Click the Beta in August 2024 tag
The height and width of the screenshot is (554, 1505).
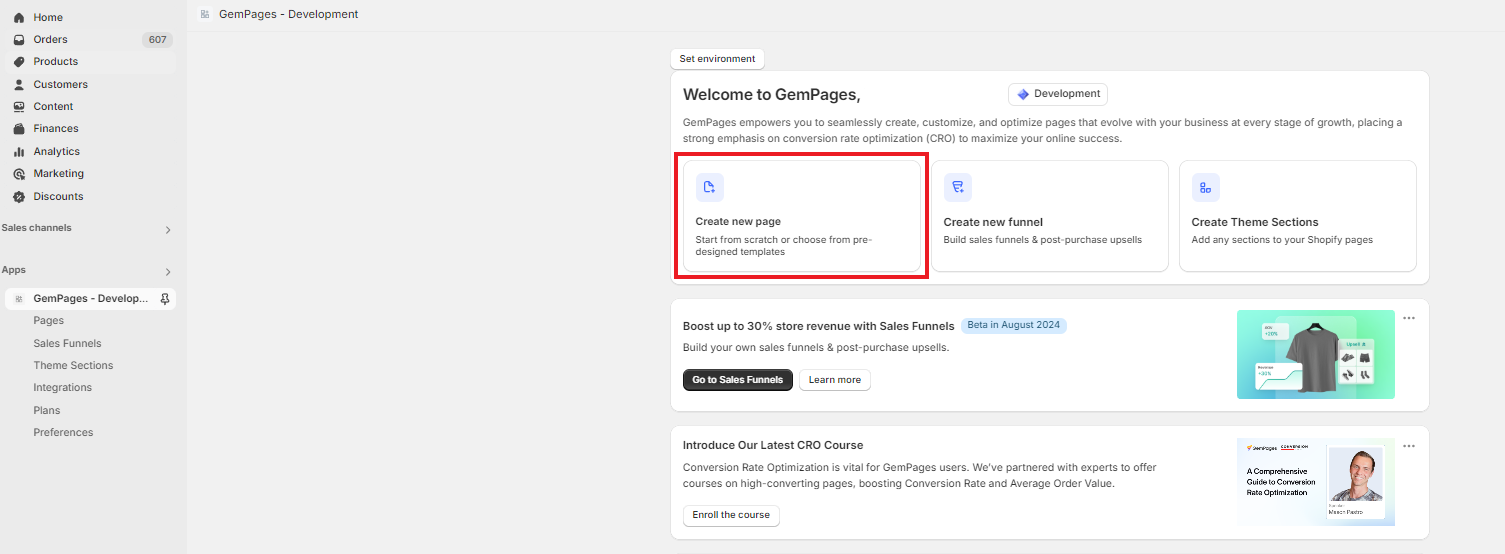click(x=1014, y=326)
